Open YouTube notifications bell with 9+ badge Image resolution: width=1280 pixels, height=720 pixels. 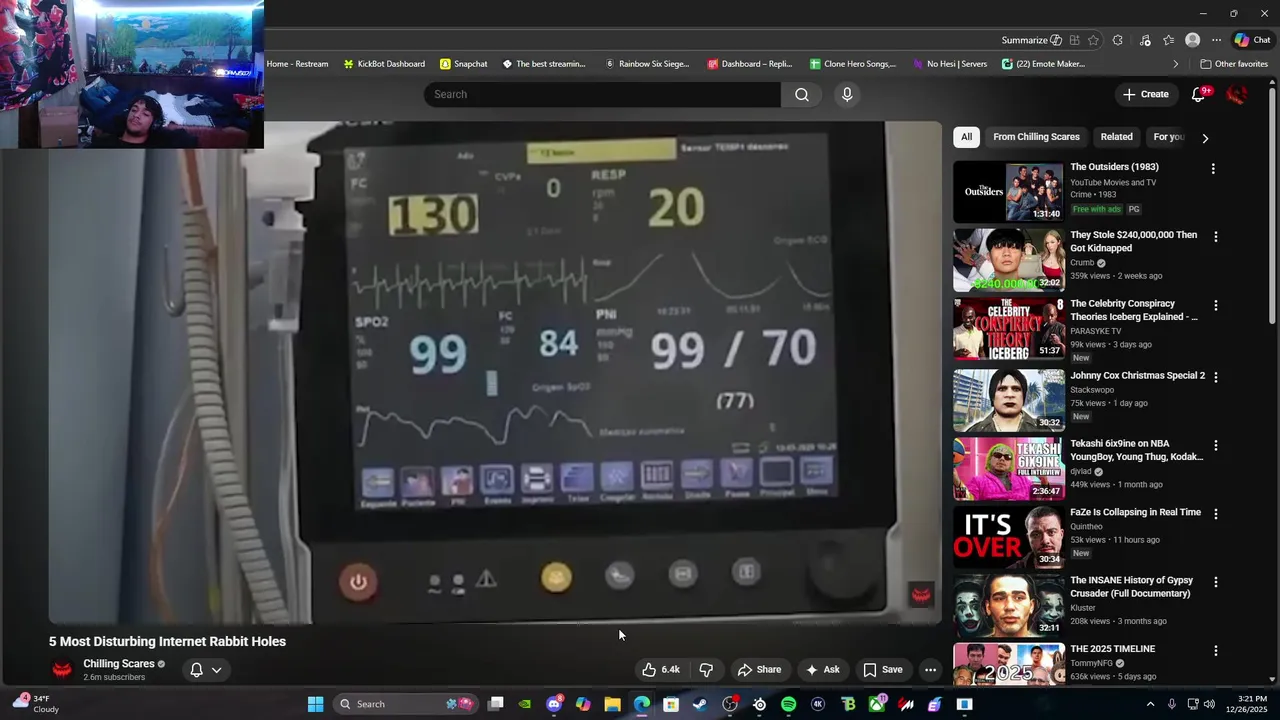pos(1199,94)
